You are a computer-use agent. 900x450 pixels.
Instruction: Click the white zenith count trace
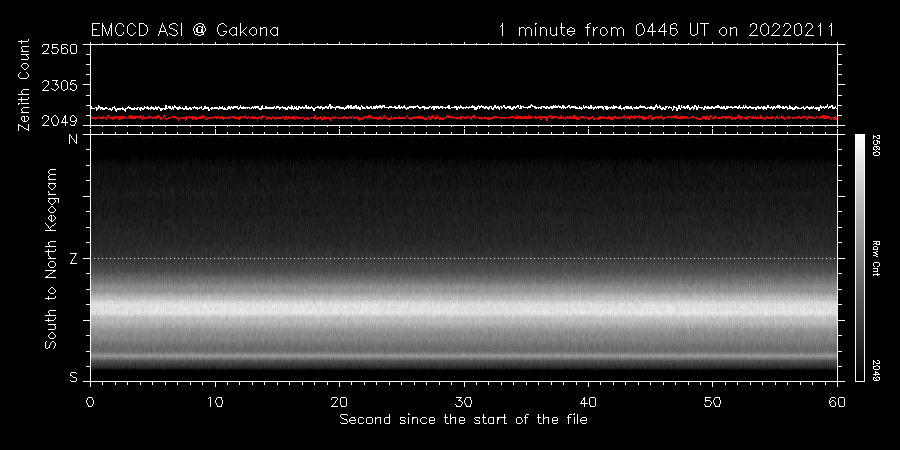pyautogui.click(x=464, y=107)
